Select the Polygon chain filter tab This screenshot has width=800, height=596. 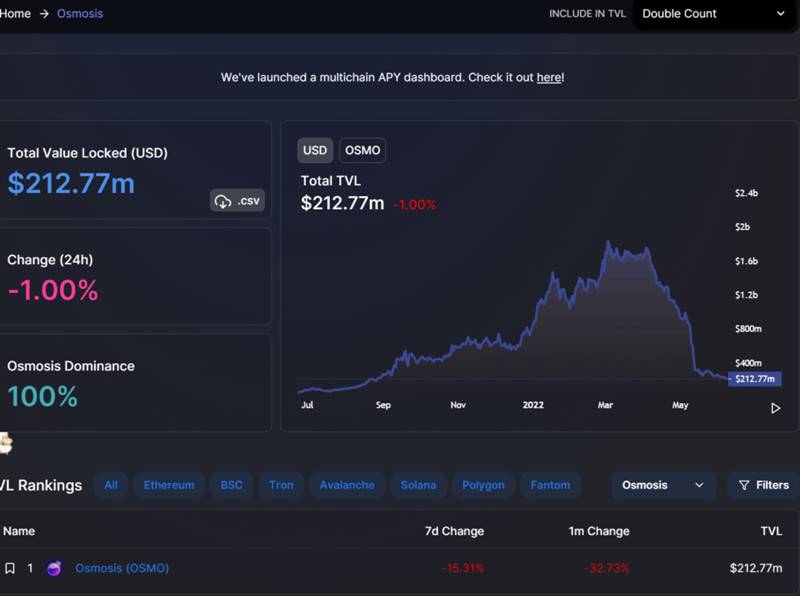(483, 485)
